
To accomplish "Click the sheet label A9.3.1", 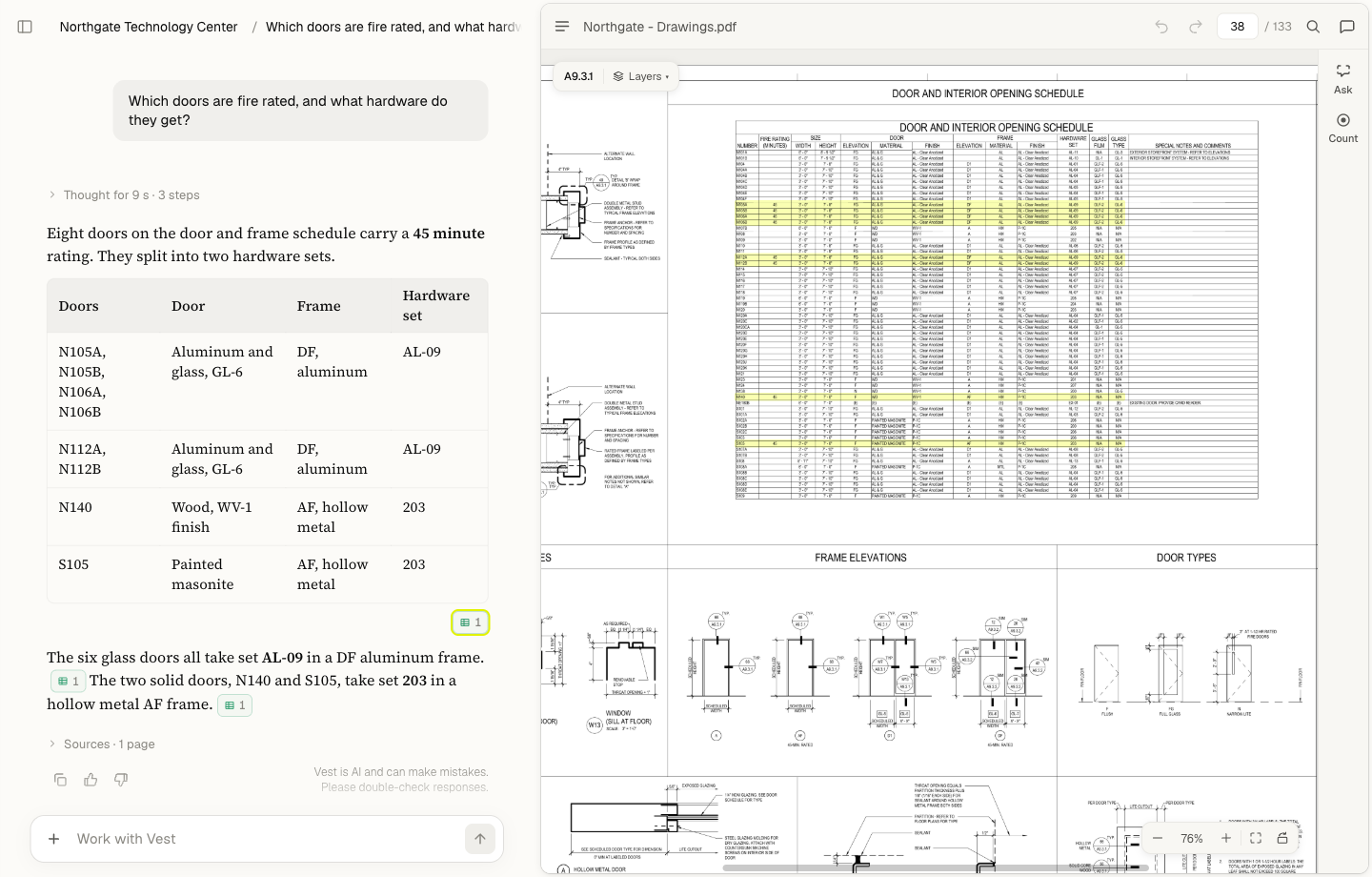I will (x=578, y=76).
